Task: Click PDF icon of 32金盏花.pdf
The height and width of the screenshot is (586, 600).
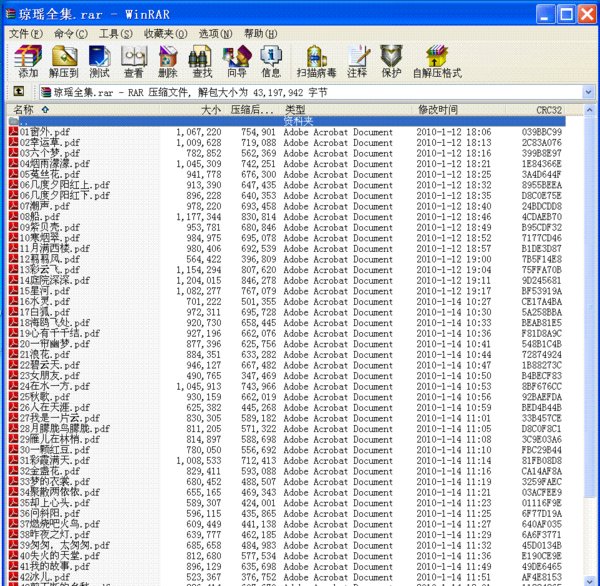Action: [13, 470]
